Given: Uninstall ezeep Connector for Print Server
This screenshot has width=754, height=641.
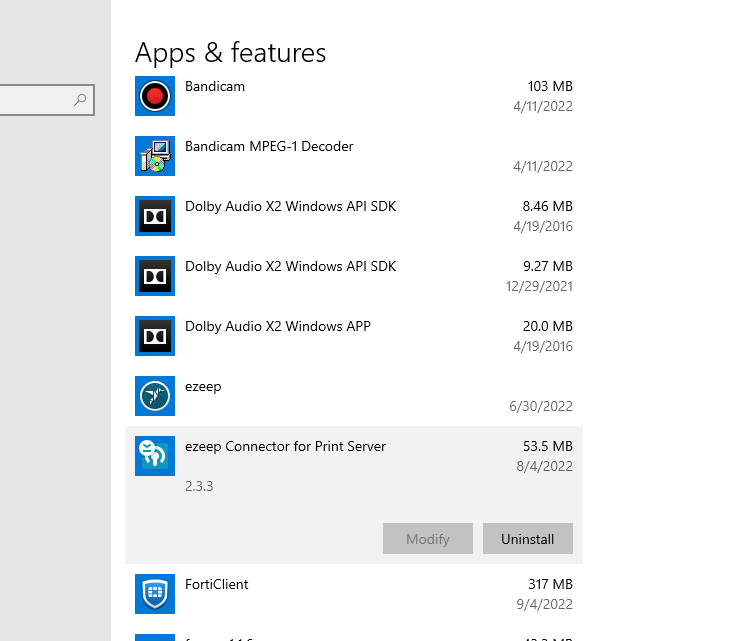Looking at the screenshot, I should (528, 539).
